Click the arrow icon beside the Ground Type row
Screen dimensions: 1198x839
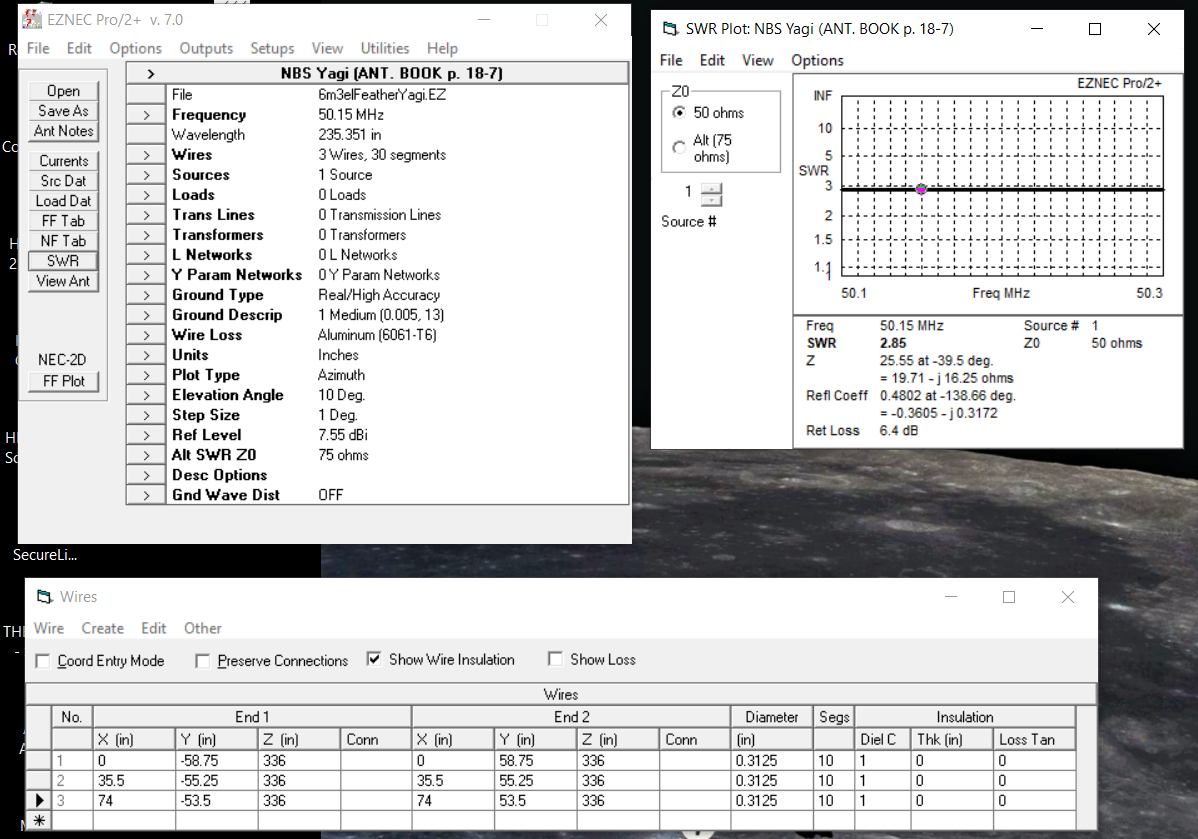tap(146, 294)
